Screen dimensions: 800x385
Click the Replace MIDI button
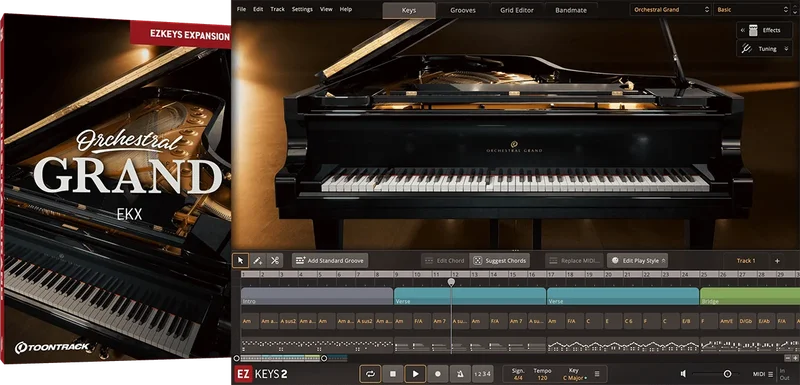(575, 261)
